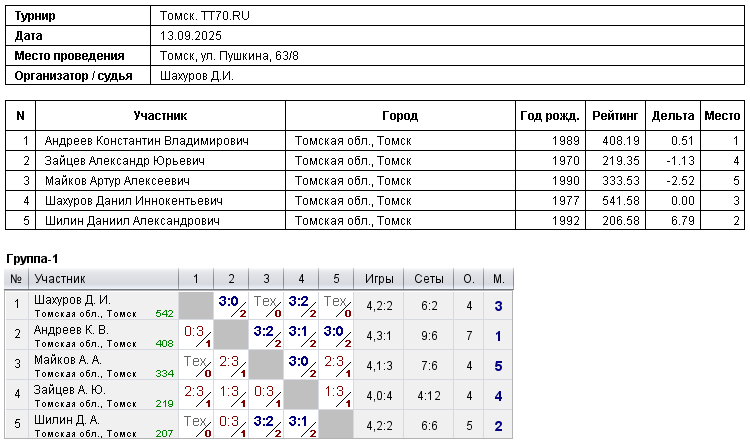
Task: Click green rating 207 in group table
Action: point(165,433)
